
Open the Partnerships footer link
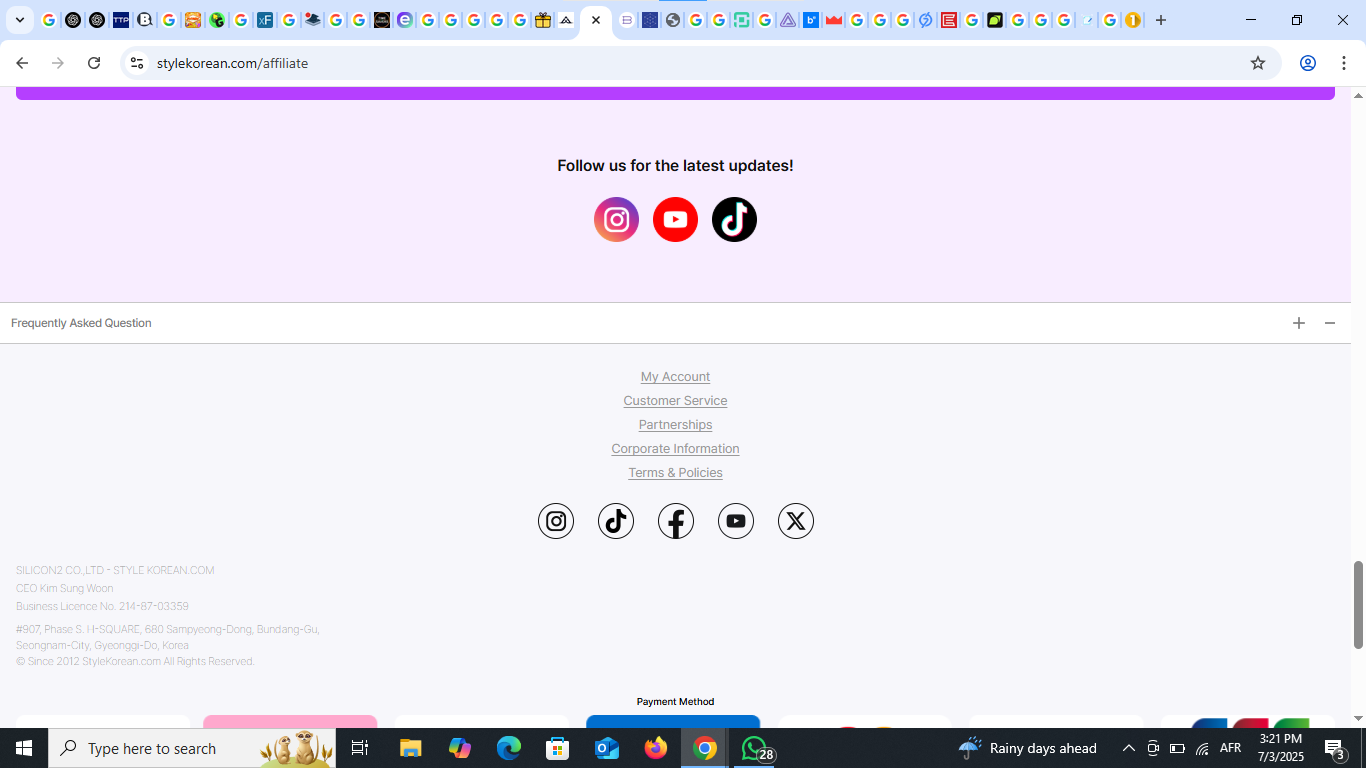click(675, 425)
